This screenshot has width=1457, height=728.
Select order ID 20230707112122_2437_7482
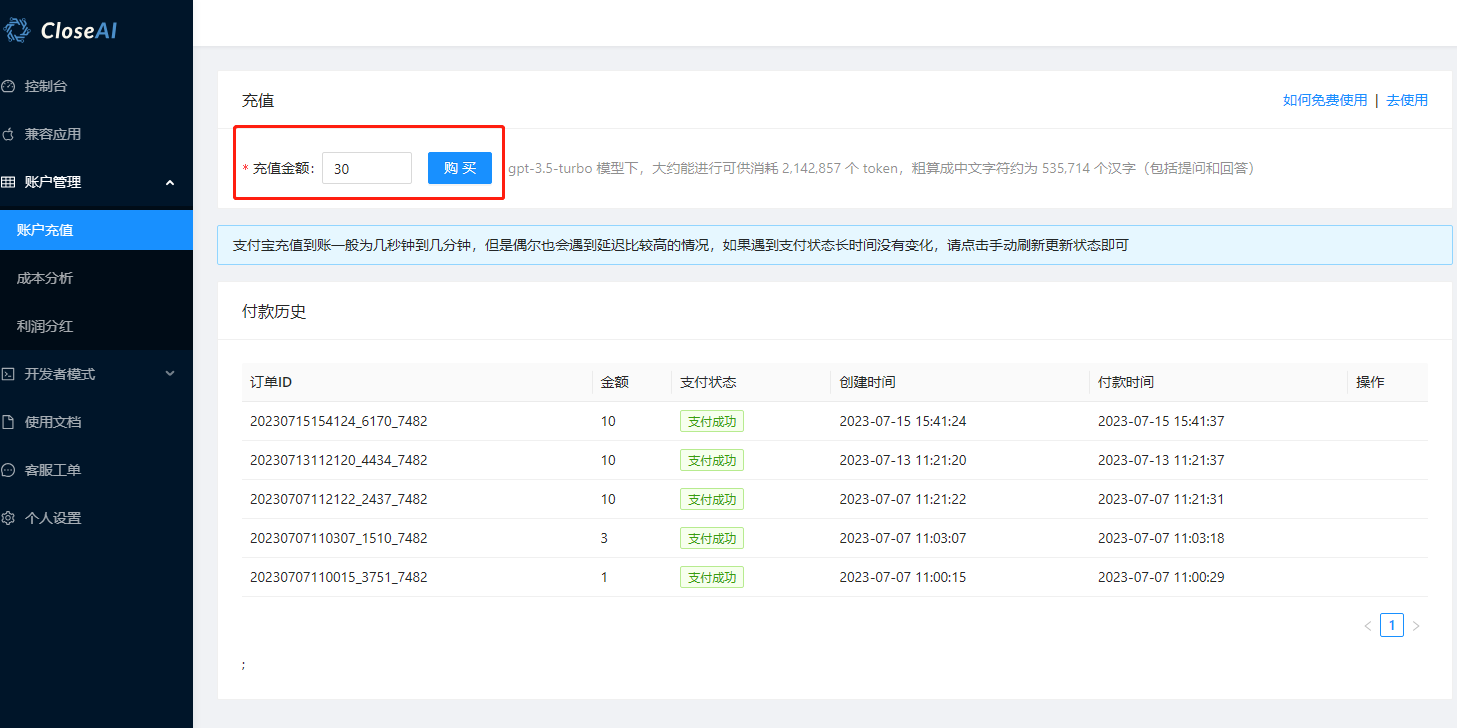(x=339, y=499)
